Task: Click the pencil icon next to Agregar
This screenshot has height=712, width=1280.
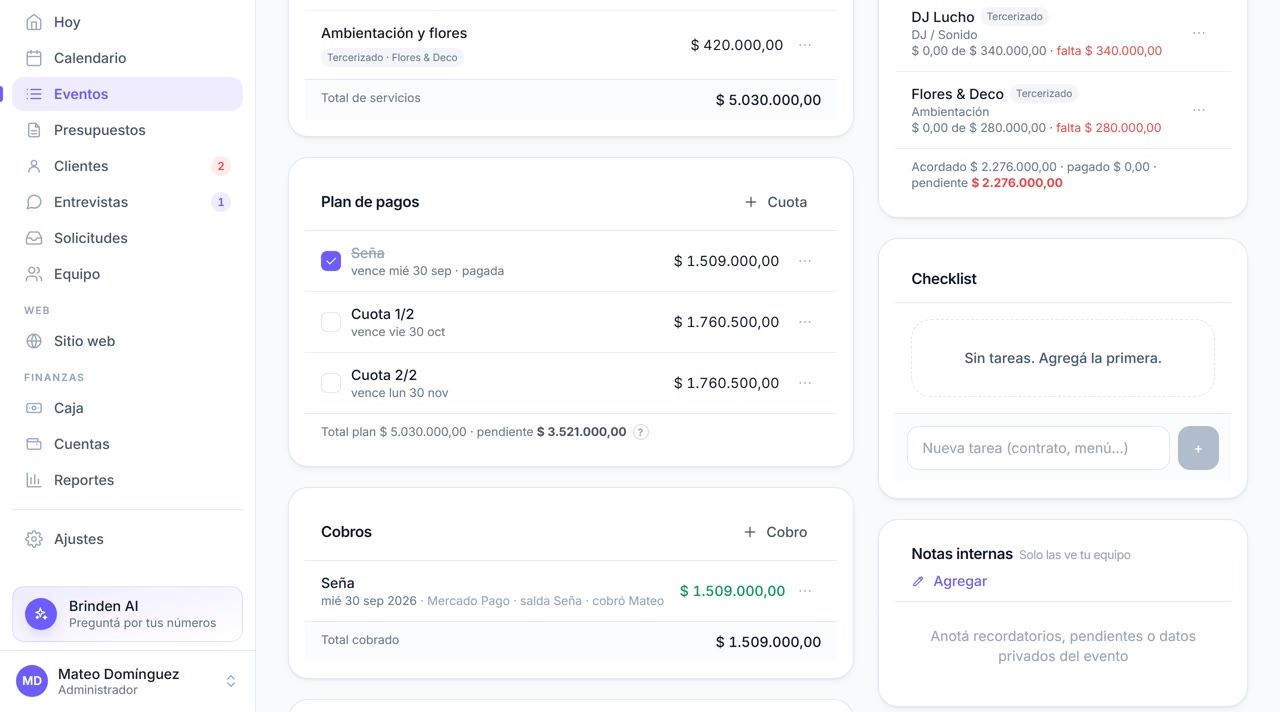Action: 918,581
